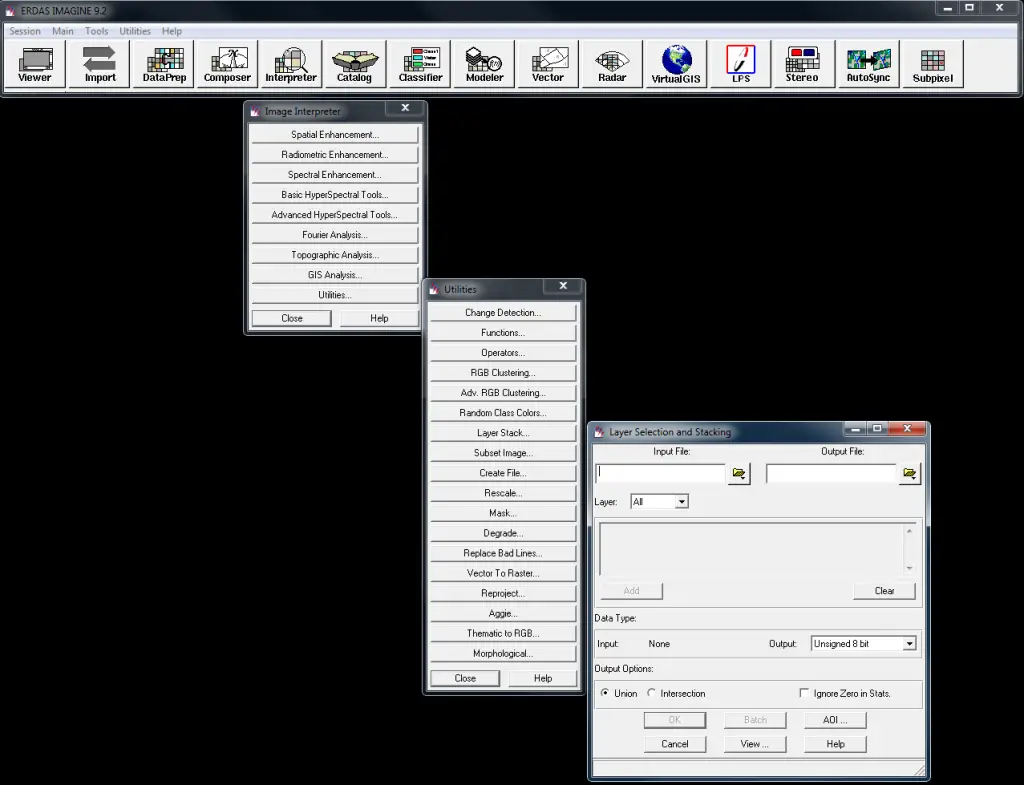Browse for Output File folder icon

click(x=909, y=473)
